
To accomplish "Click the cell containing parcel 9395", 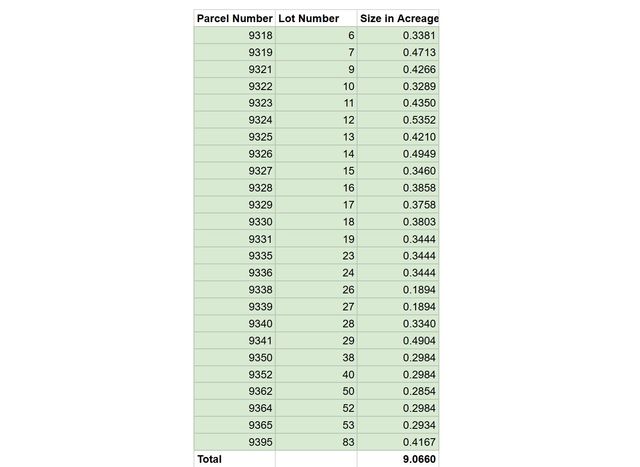I will 234,442.
